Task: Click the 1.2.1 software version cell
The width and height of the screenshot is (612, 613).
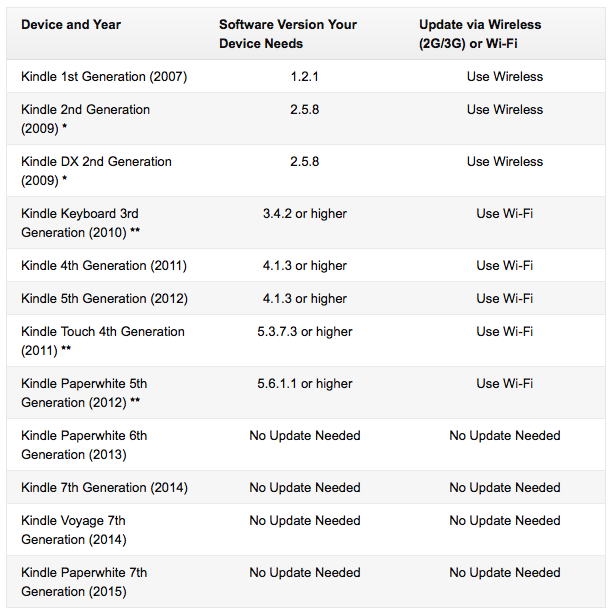Action: point(304,77)
